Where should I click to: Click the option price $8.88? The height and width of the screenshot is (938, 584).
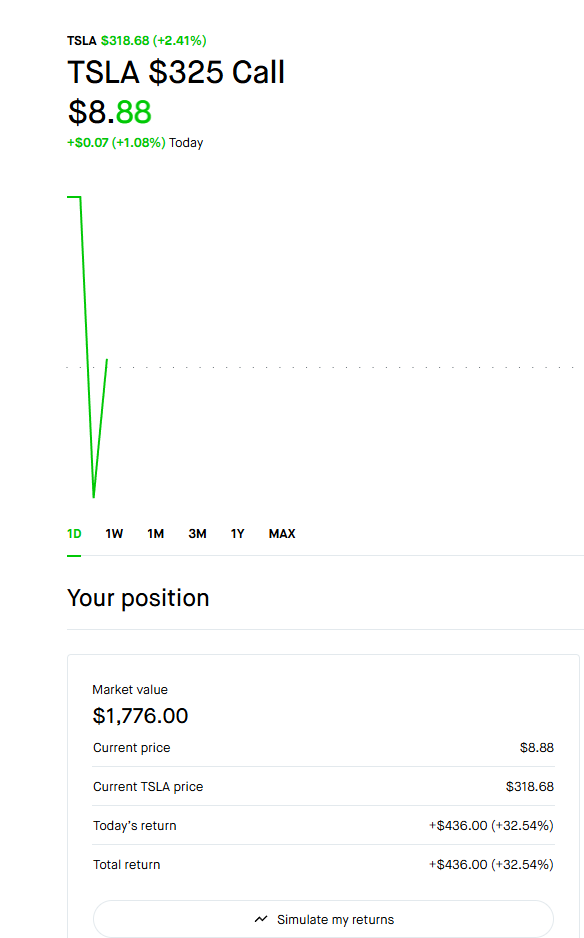tap(108, 112)
